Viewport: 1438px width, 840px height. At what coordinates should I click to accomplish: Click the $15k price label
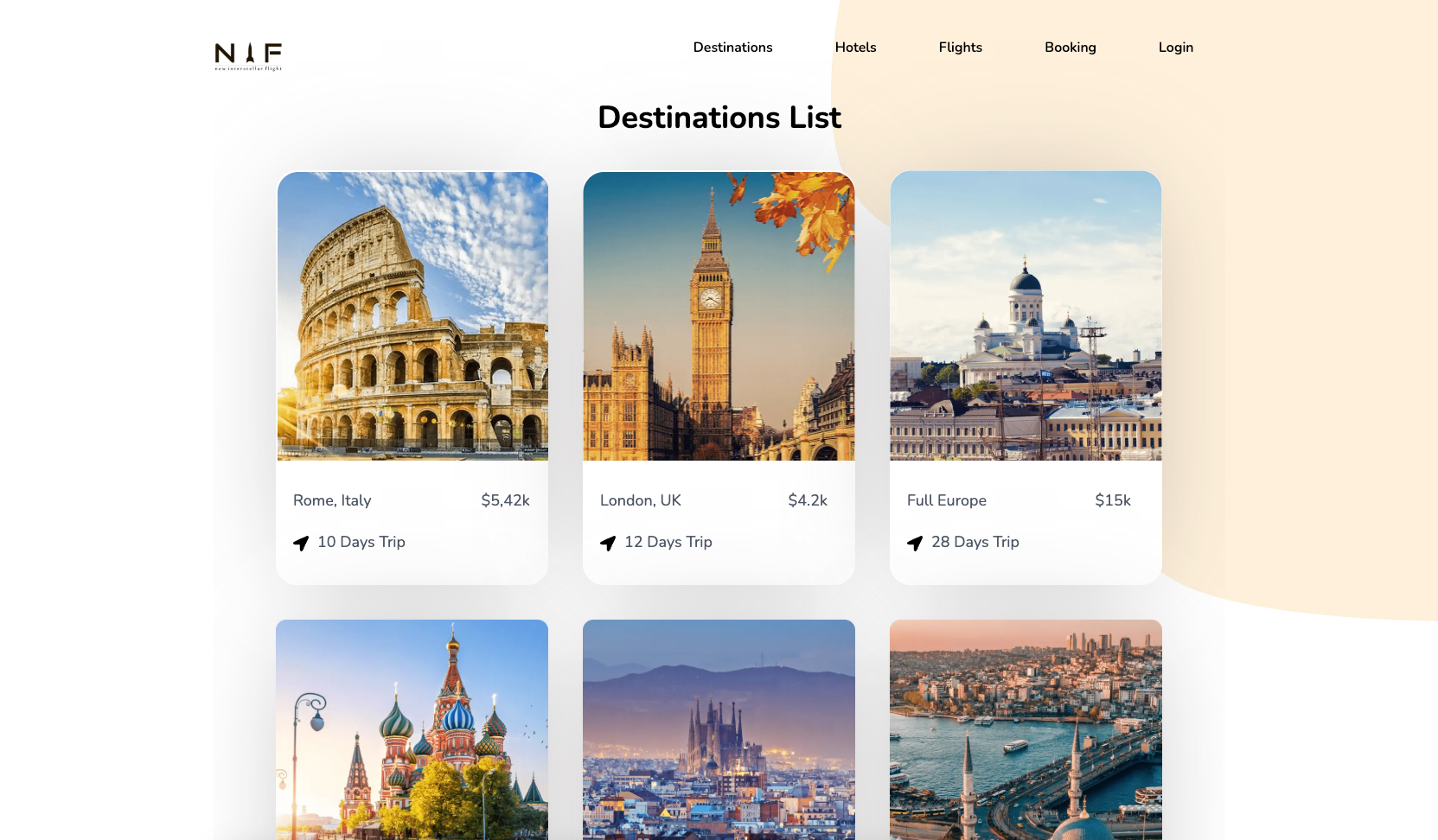point(1113,500)
